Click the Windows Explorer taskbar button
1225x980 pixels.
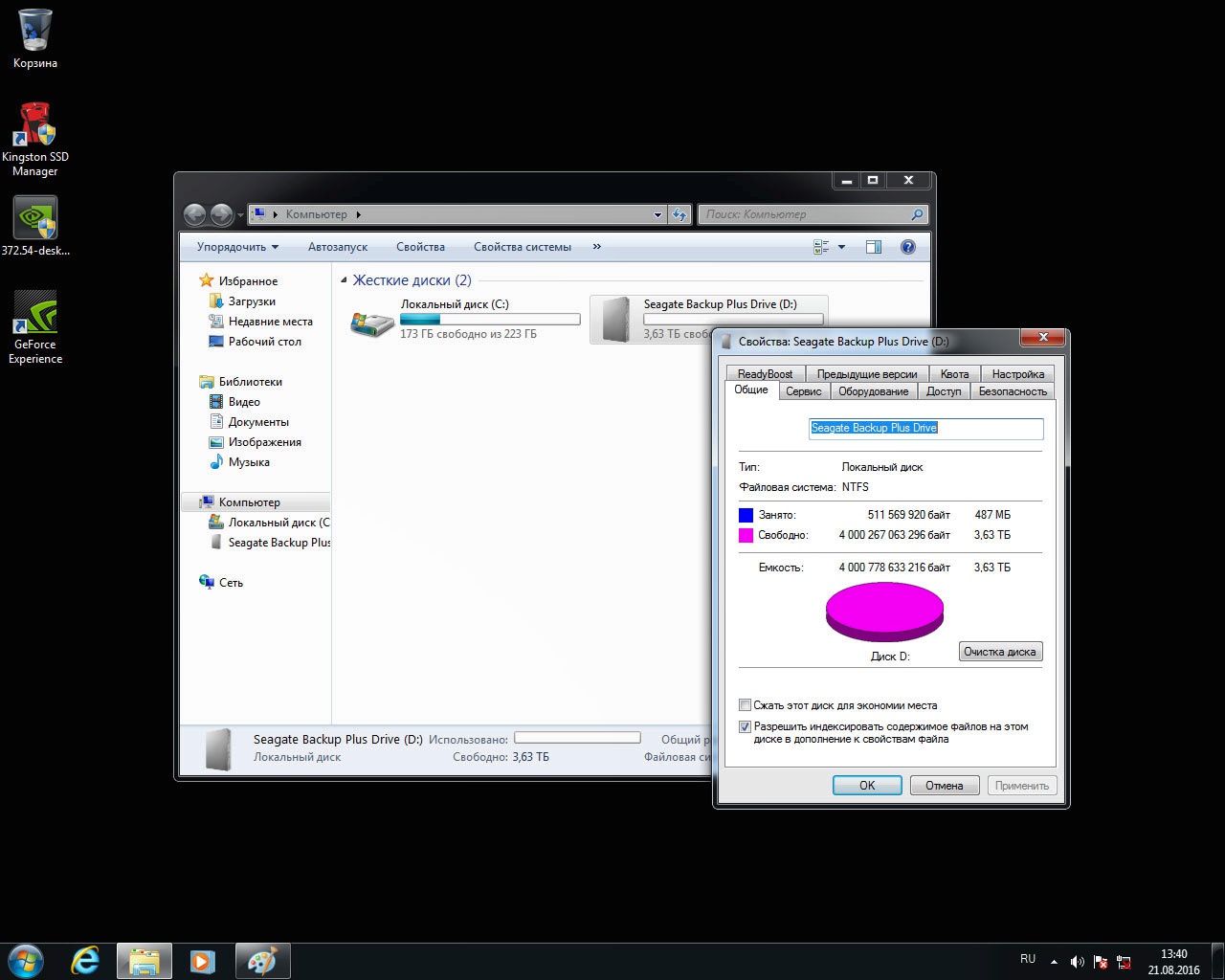[145, 961]
